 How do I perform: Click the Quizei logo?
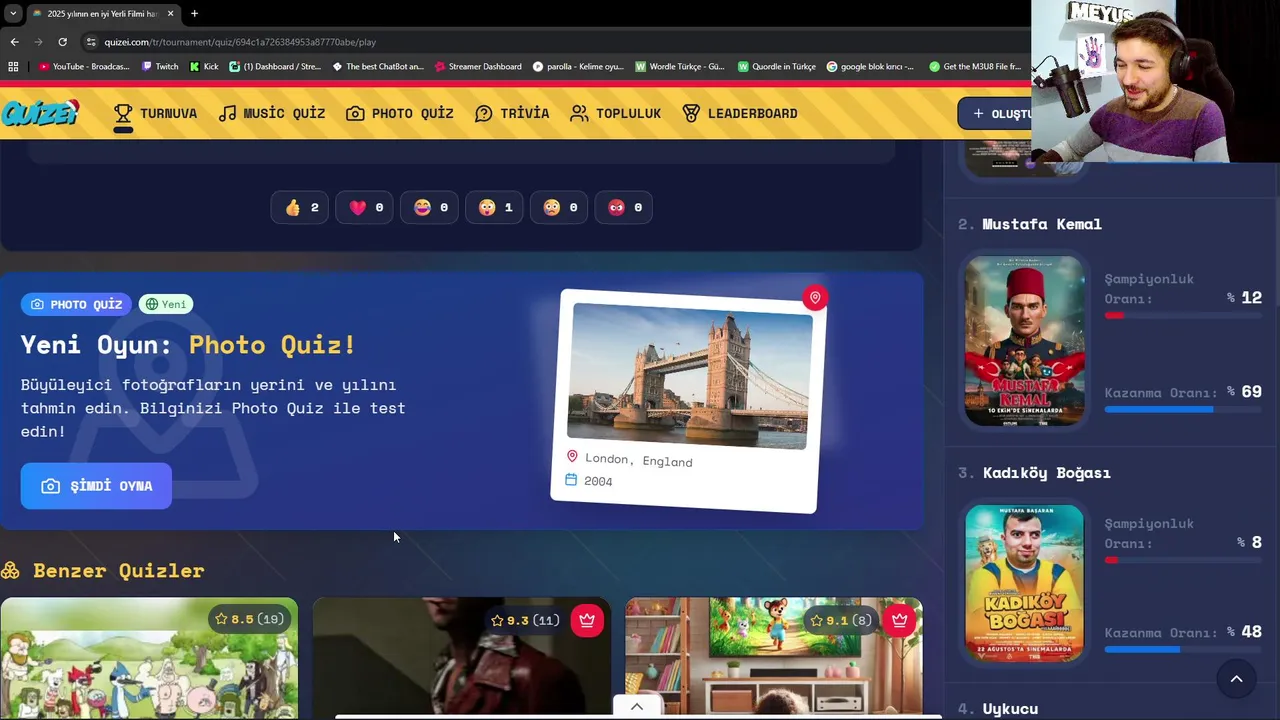coord(40,113)
